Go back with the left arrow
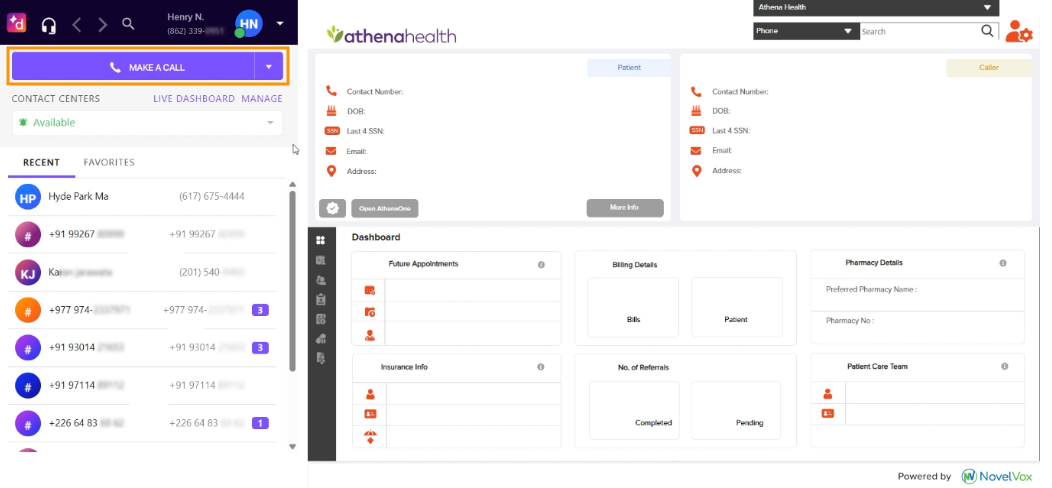1052x488 pixels. (x=76, y=25)
